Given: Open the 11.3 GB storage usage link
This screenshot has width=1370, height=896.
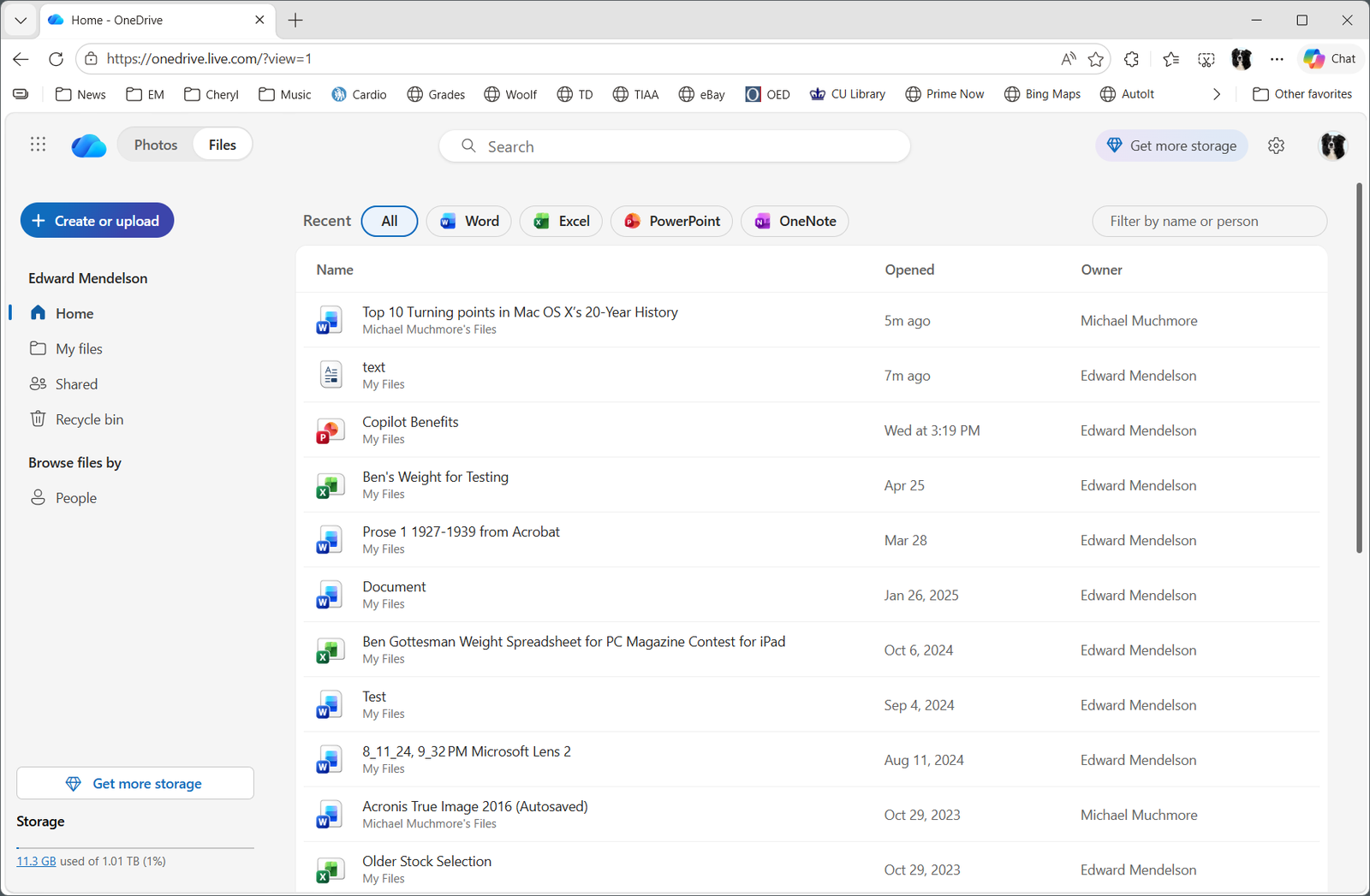Looking at the screenshot, I should coord(36,861).
